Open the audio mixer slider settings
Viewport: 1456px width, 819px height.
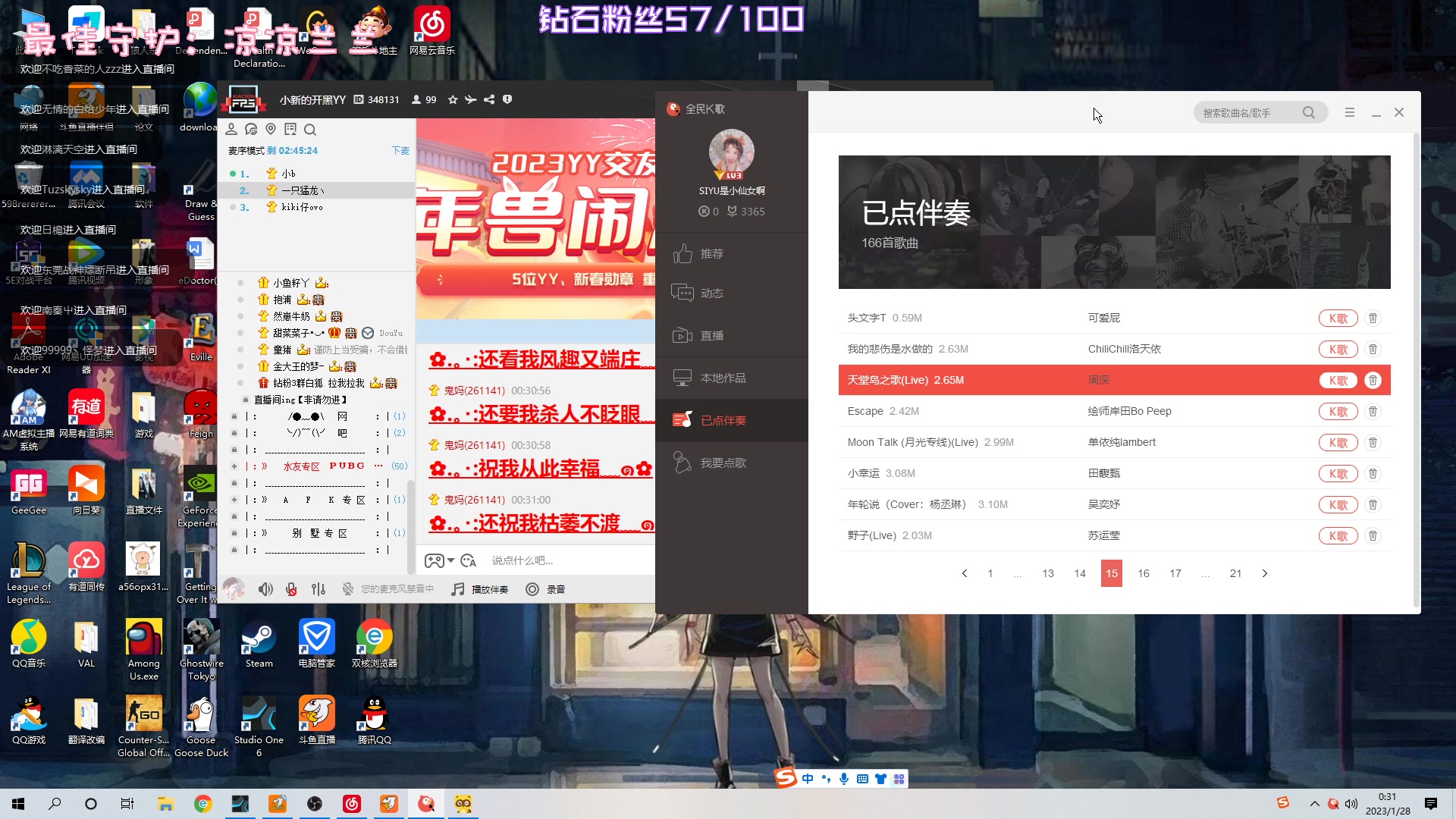click(318, 588)
